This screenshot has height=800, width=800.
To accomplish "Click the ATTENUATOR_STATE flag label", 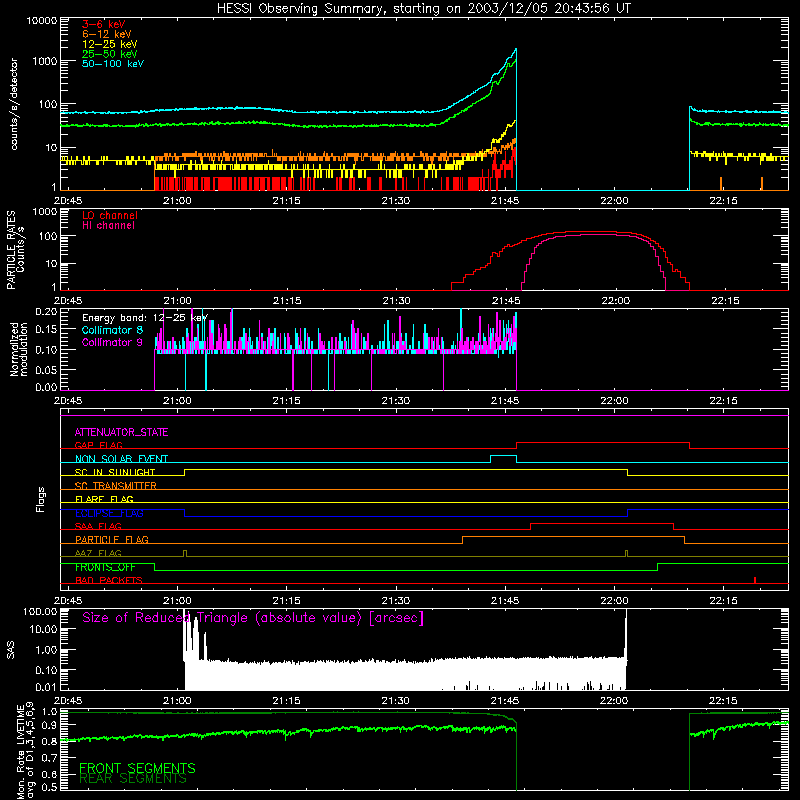I will pyautogui.click(x=121, y=432).
